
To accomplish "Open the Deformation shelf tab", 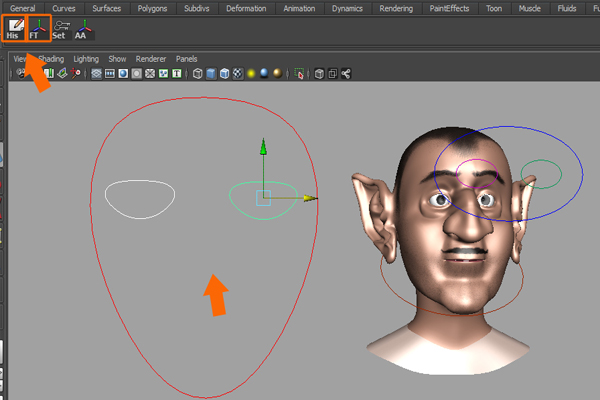I will (x=246, y=8).
